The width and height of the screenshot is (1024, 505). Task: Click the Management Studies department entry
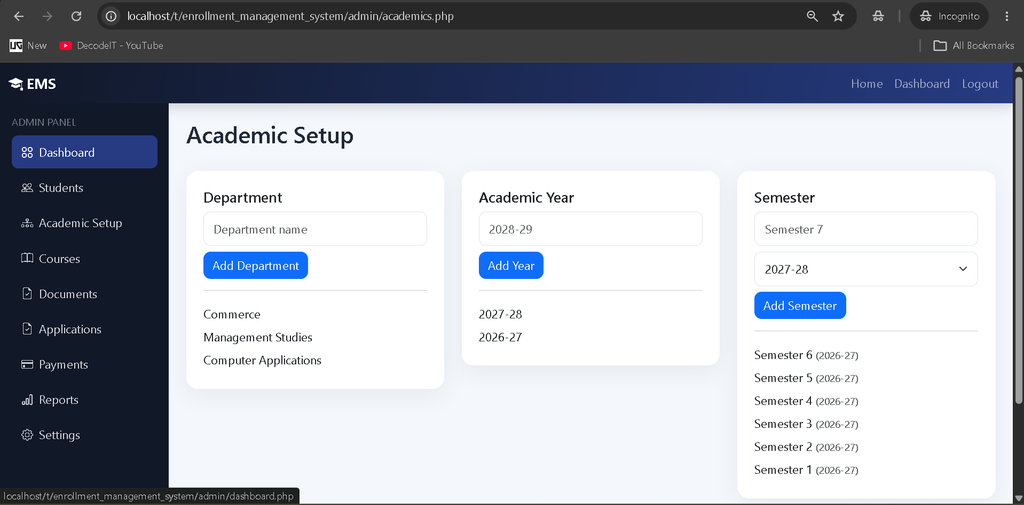tap(258, 338)
